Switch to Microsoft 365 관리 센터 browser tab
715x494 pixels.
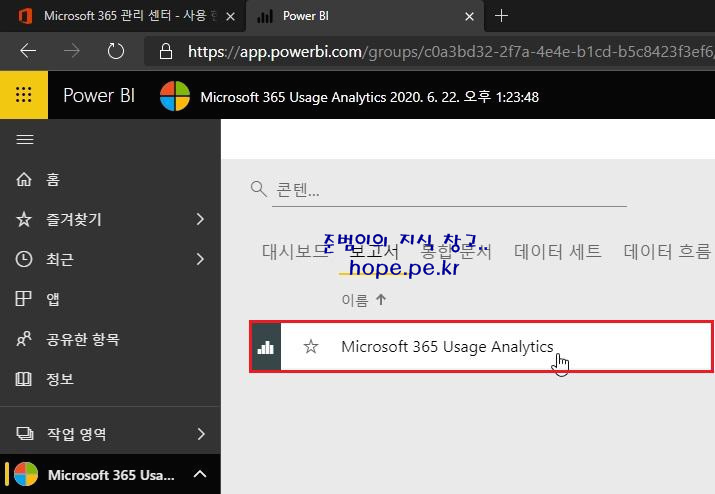click(123, 16)
